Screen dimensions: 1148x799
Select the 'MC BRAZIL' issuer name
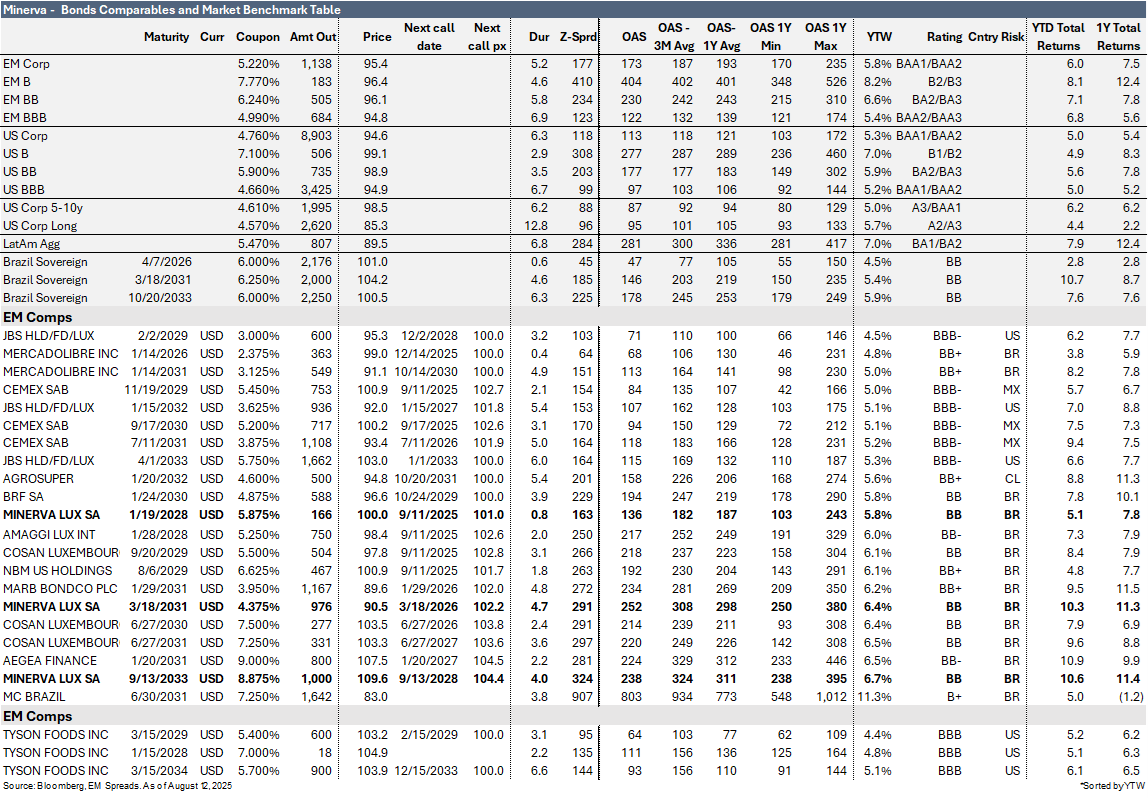click(x=34, y=697)
